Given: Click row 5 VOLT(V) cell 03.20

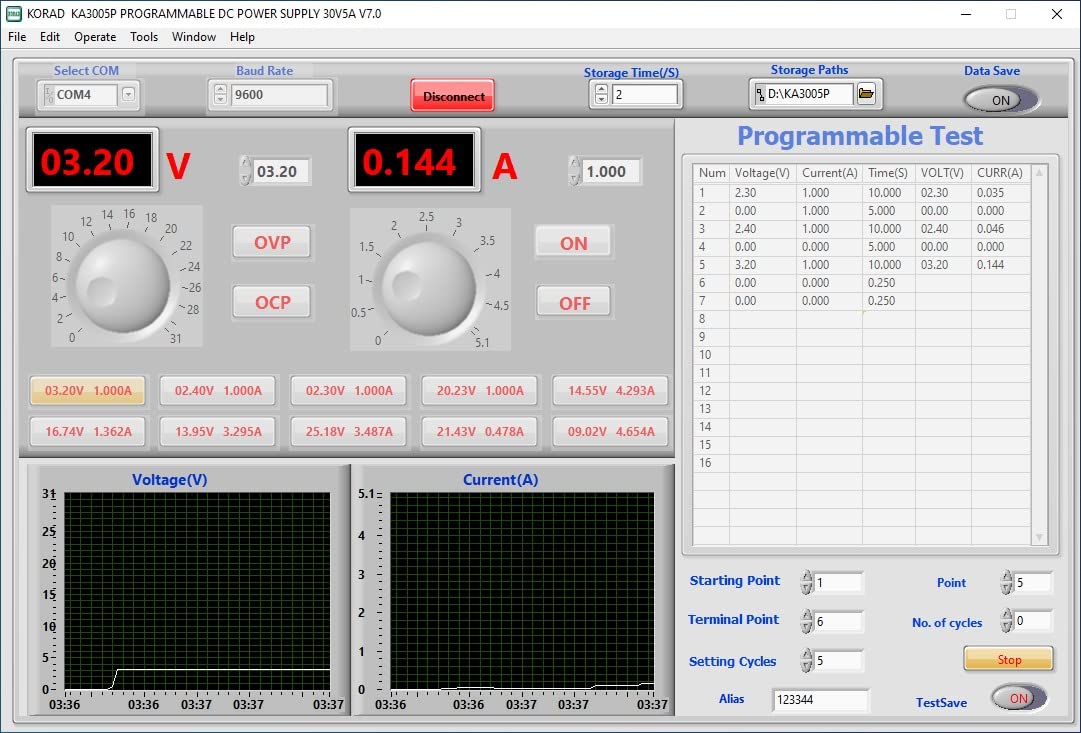Looking at the screenshot, I should pos(943,265).
